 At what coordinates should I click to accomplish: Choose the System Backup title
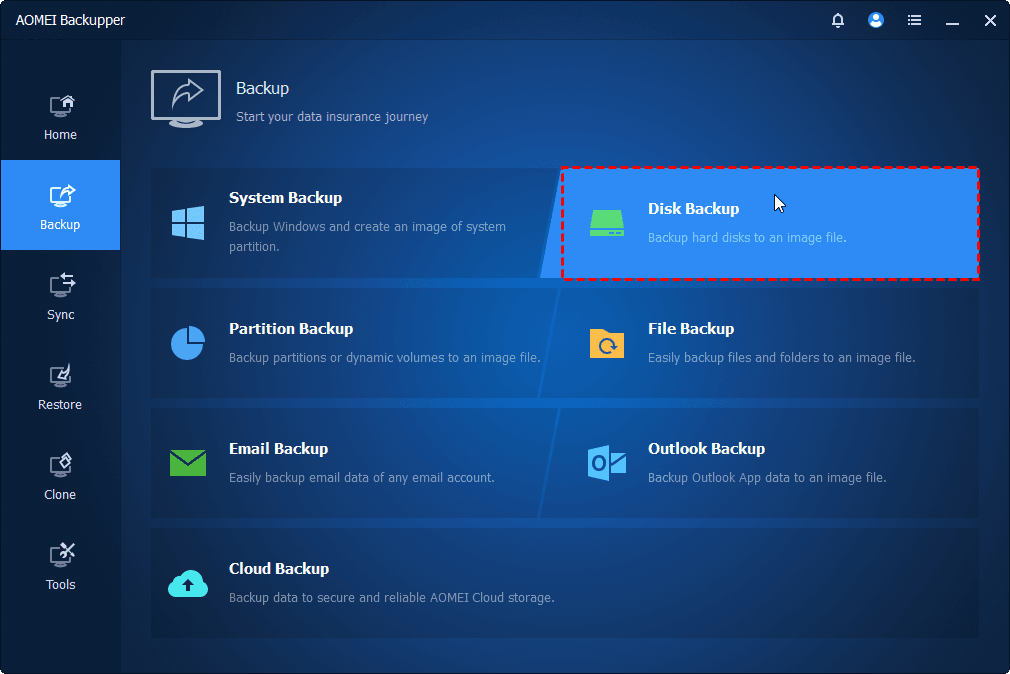click(x=285, y=198)
